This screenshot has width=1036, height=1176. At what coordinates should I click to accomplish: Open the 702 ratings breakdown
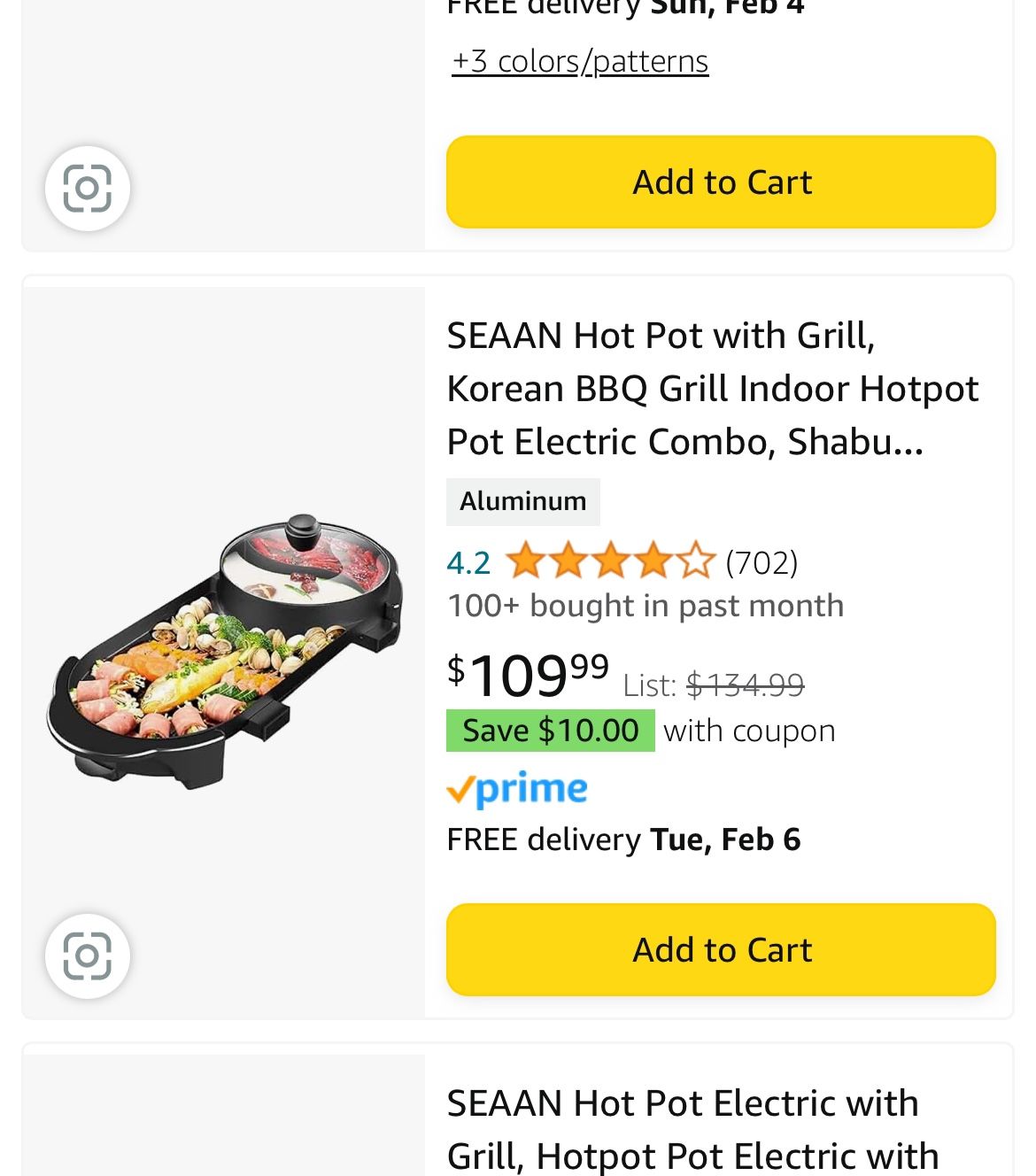click(x=761, y=561)
